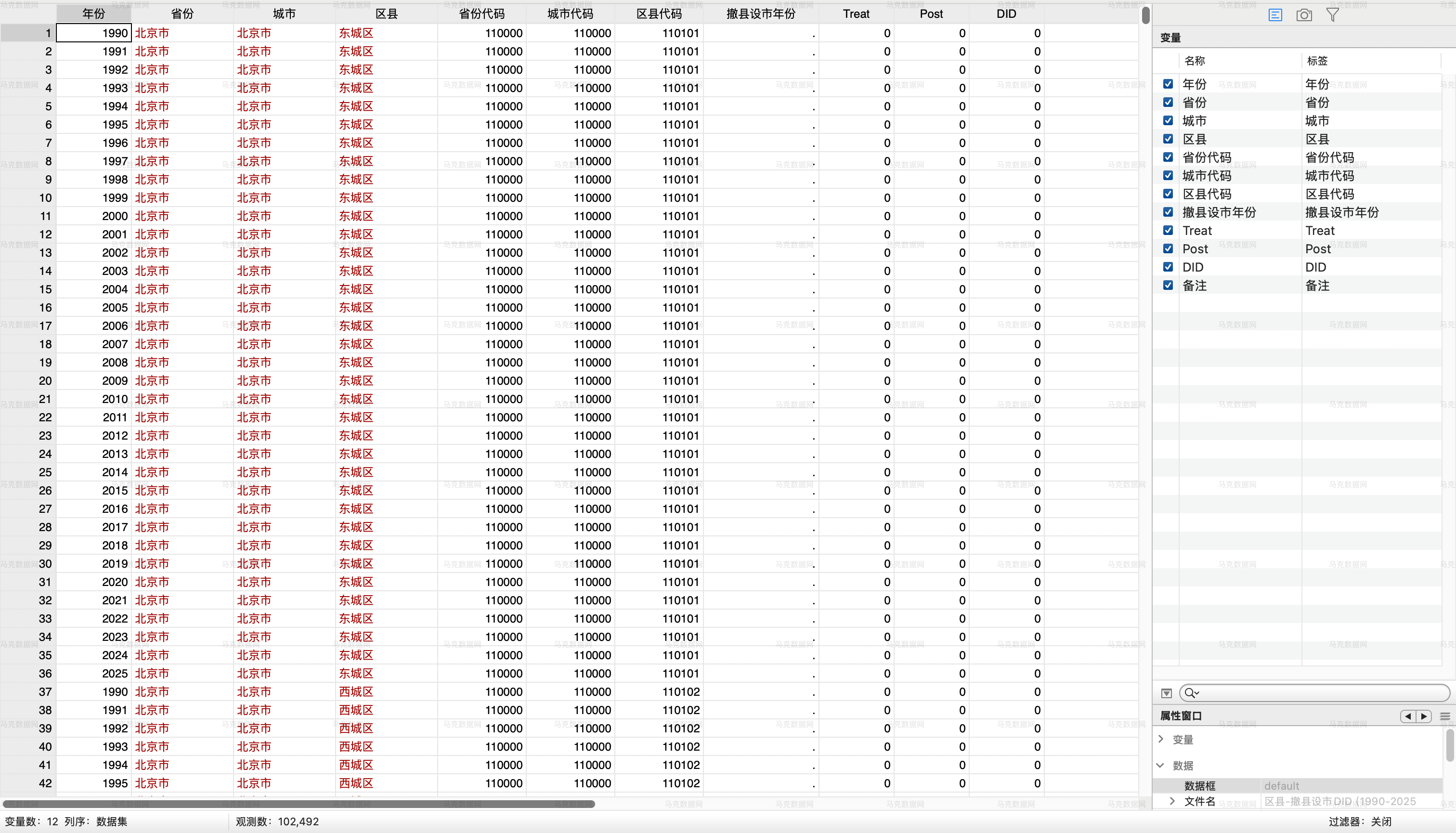The image size is (1456, 833).
Task: Toggle the 省份代码 variable checkbox
Action: (1168, 157)
